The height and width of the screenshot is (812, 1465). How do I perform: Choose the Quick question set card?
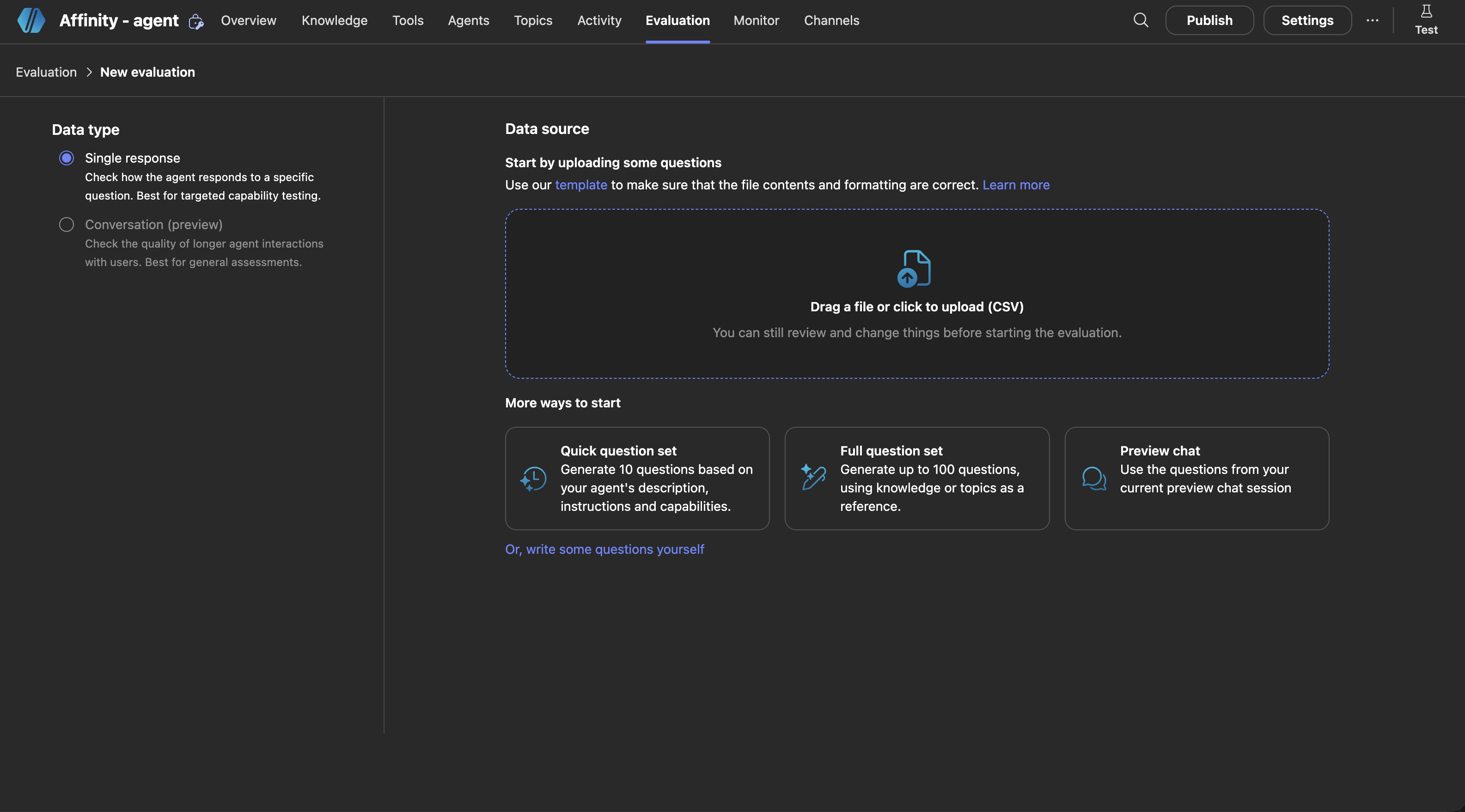[x=637, y=479]
